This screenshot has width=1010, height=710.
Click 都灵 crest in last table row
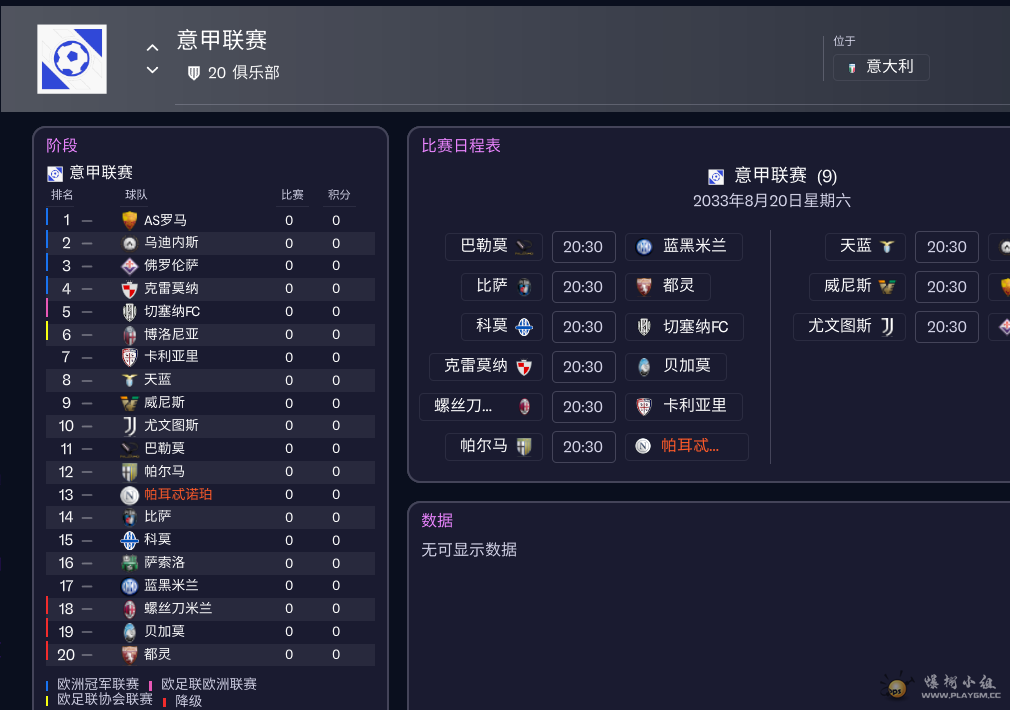tap(129, 654)
